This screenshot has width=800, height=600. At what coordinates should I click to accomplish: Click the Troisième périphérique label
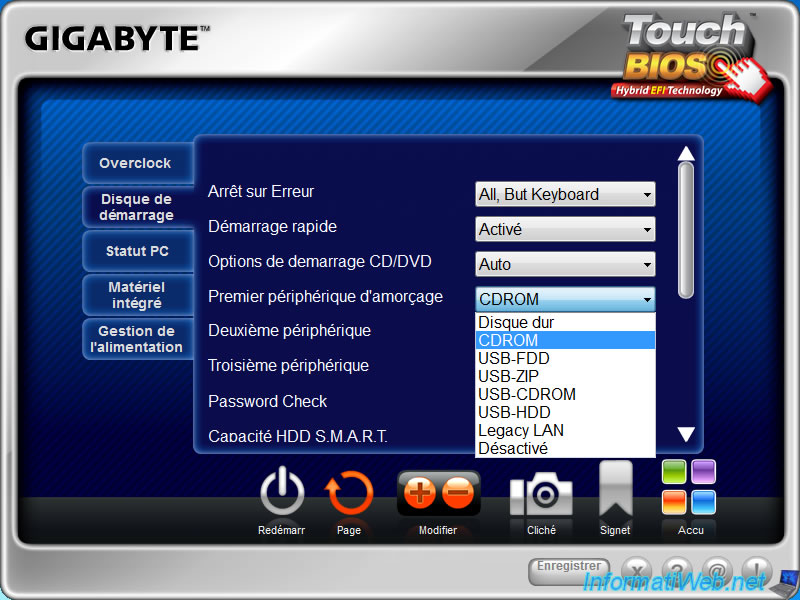pyautogui.click(x=288, y=366)
